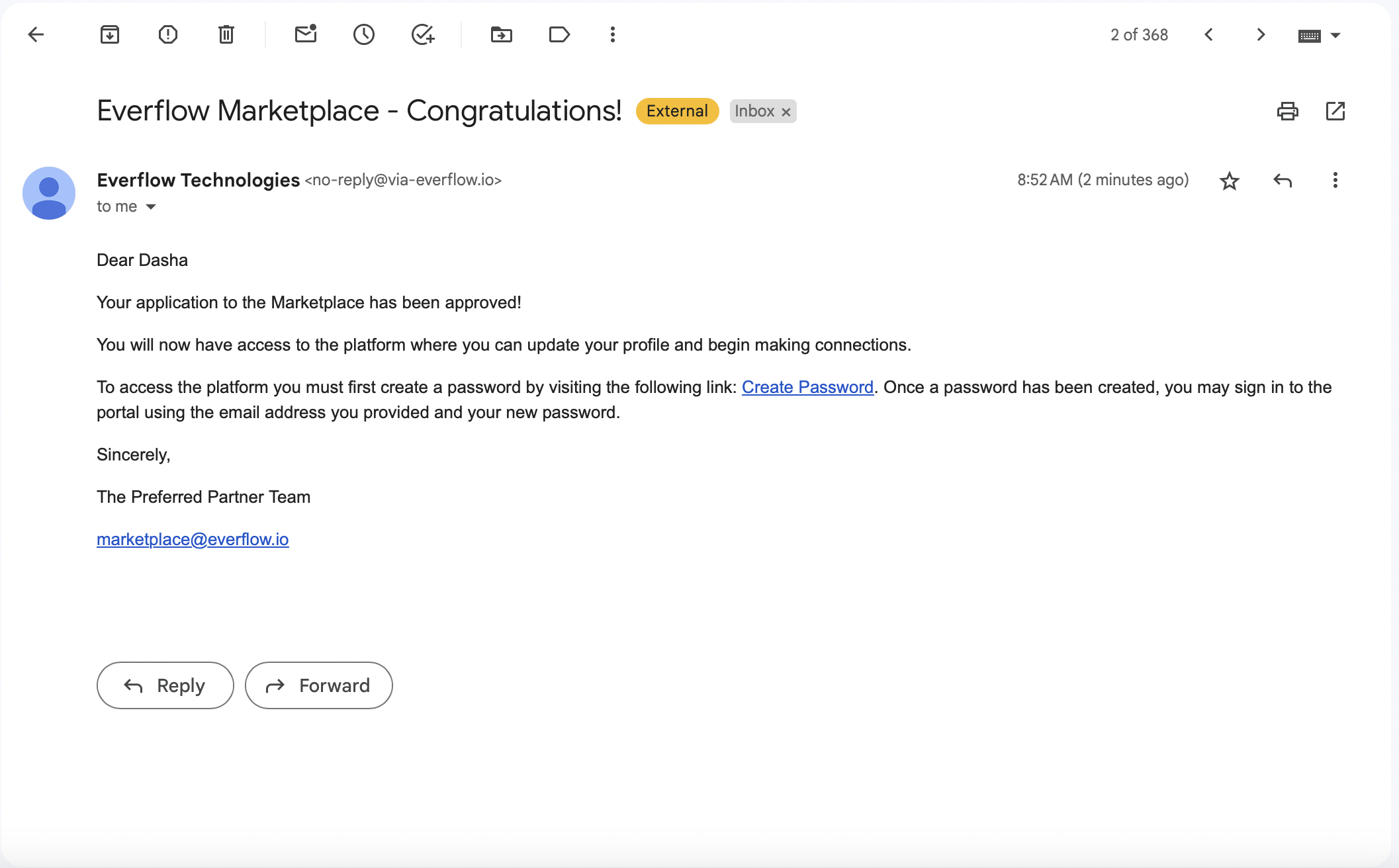Click the '2 of 368' counter
Viewport: 1399px width, 868px height.
point(1139,35)
